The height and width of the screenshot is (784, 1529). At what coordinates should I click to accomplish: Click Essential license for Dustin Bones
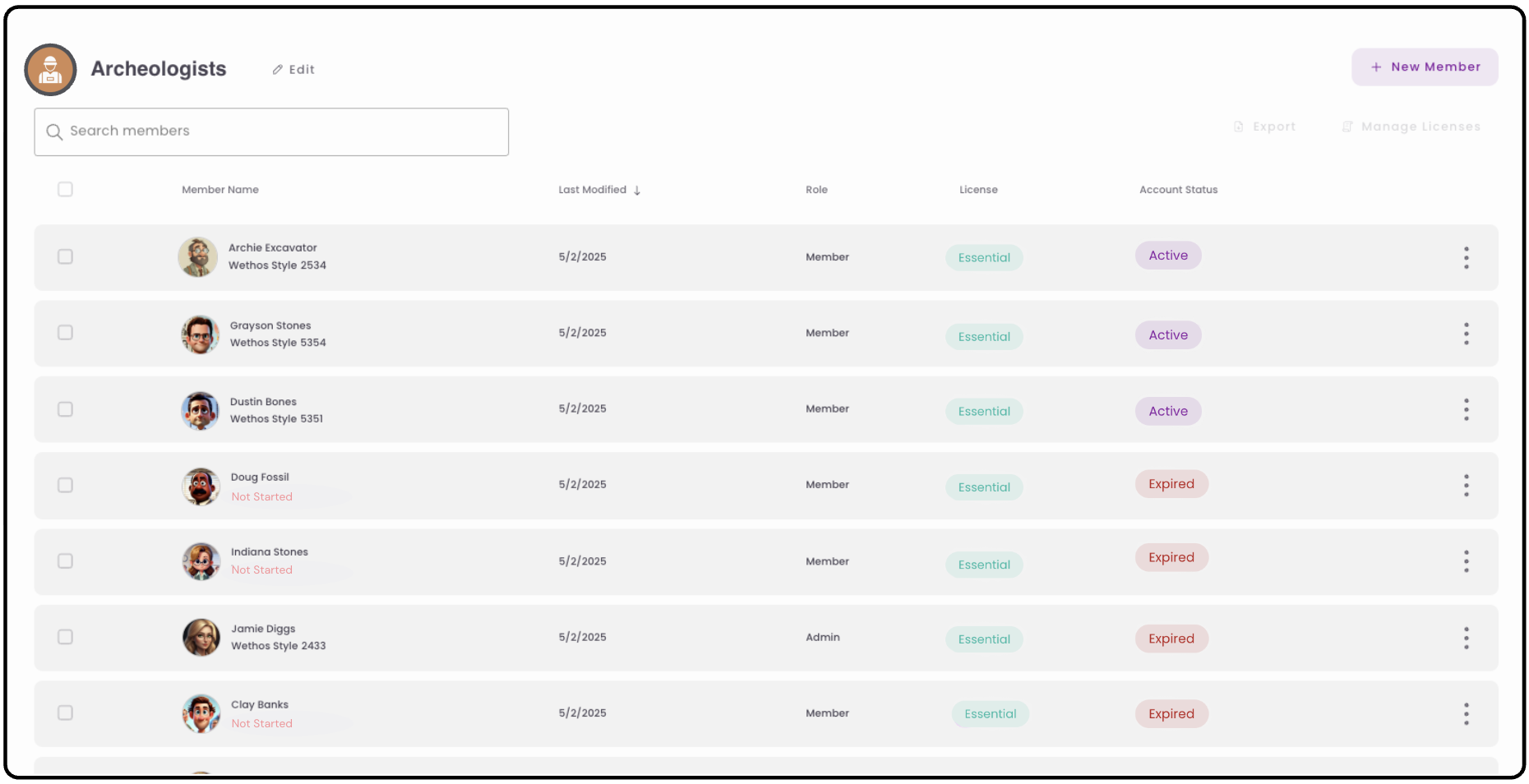coord(984,412)
